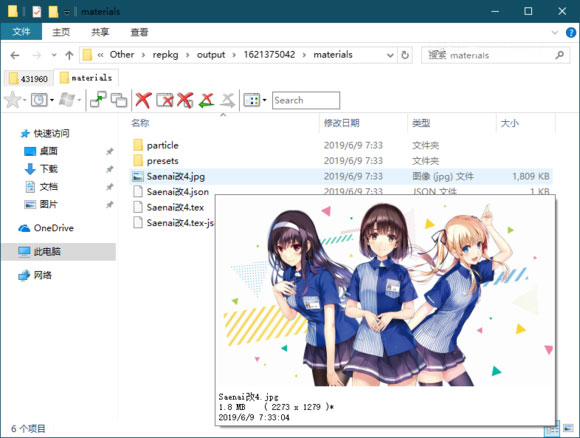The height and width of the screenshot is (438, 580).
Task: Sort by the 修改日期 column header
Action: (341, 123)
